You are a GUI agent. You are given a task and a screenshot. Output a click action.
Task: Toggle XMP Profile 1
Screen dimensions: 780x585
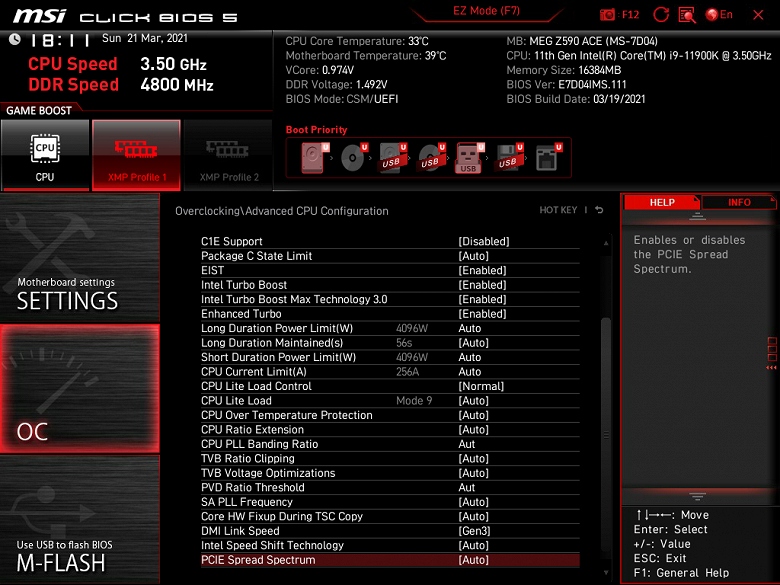coord(136,155)
